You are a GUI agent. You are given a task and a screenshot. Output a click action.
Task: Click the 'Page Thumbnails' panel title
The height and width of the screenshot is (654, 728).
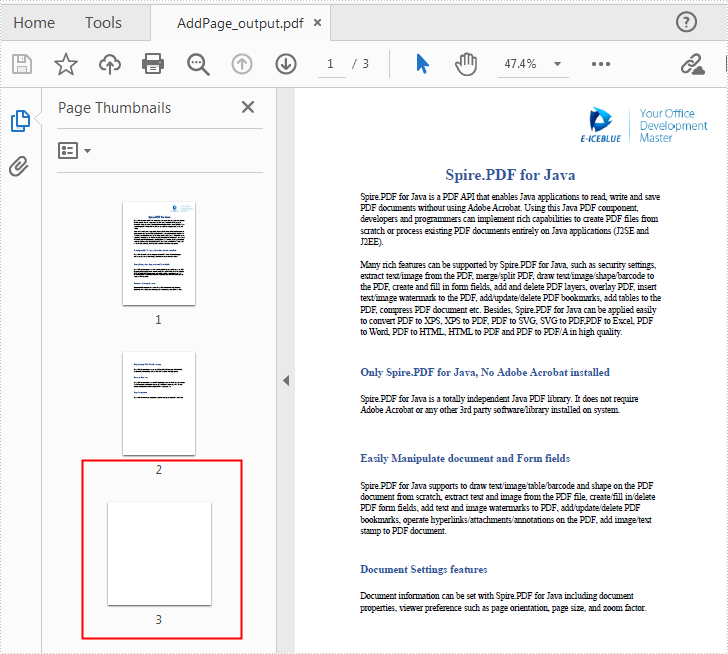115,108
